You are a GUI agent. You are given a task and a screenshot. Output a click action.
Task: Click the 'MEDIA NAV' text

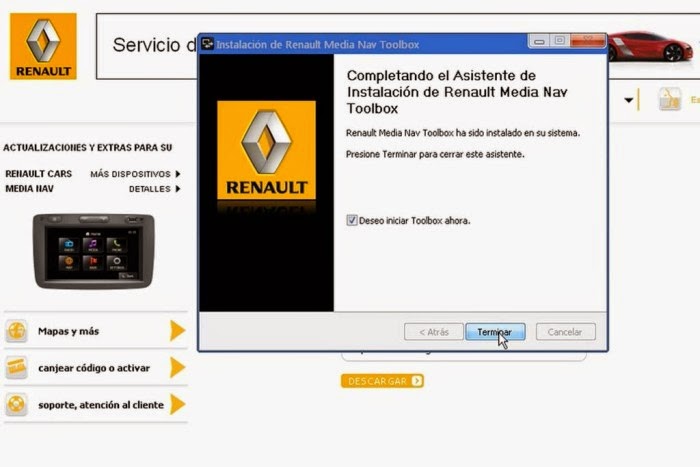pos(29,189)
